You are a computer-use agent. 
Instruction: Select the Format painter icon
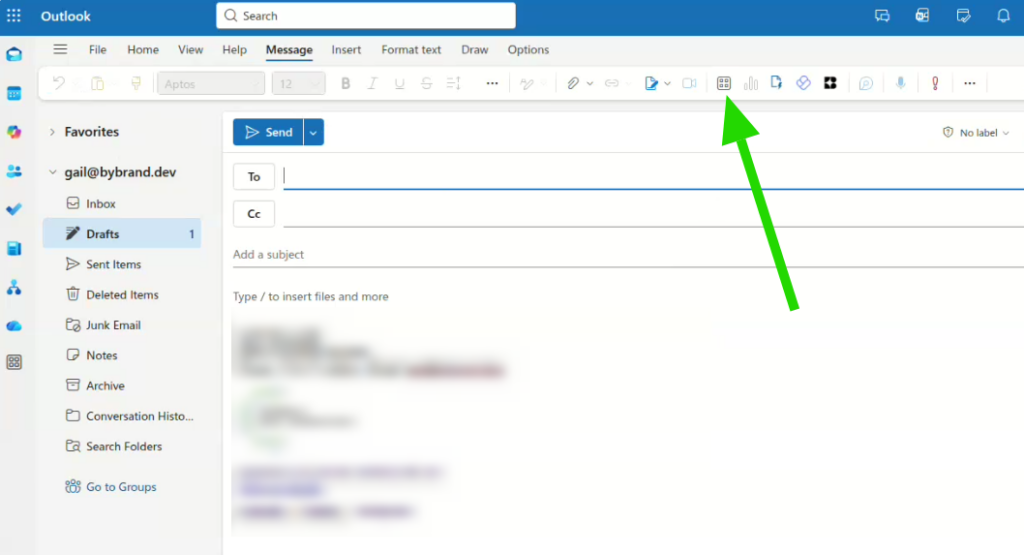136,84
